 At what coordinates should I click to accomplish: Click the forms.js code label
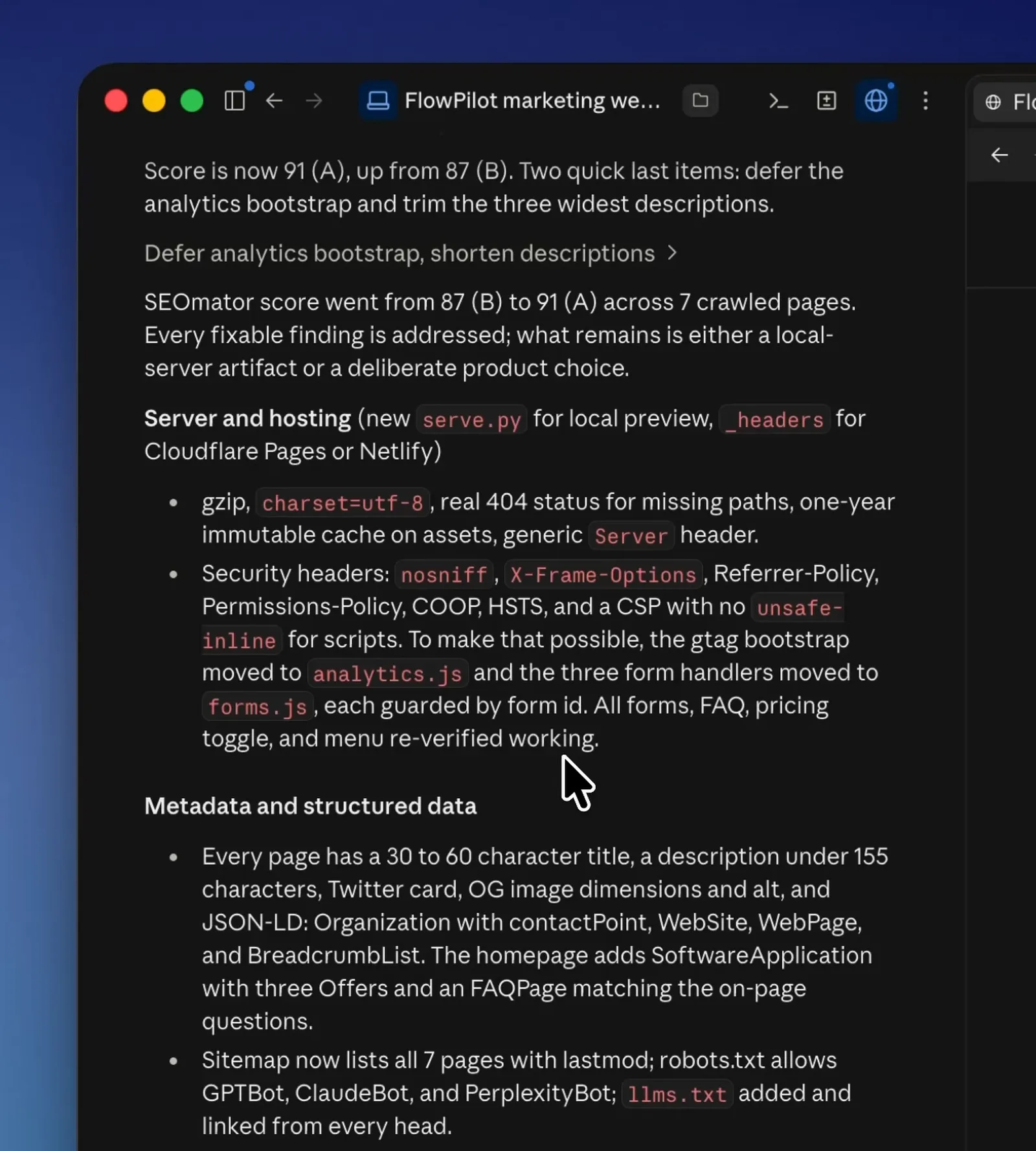tap(257, 706)
